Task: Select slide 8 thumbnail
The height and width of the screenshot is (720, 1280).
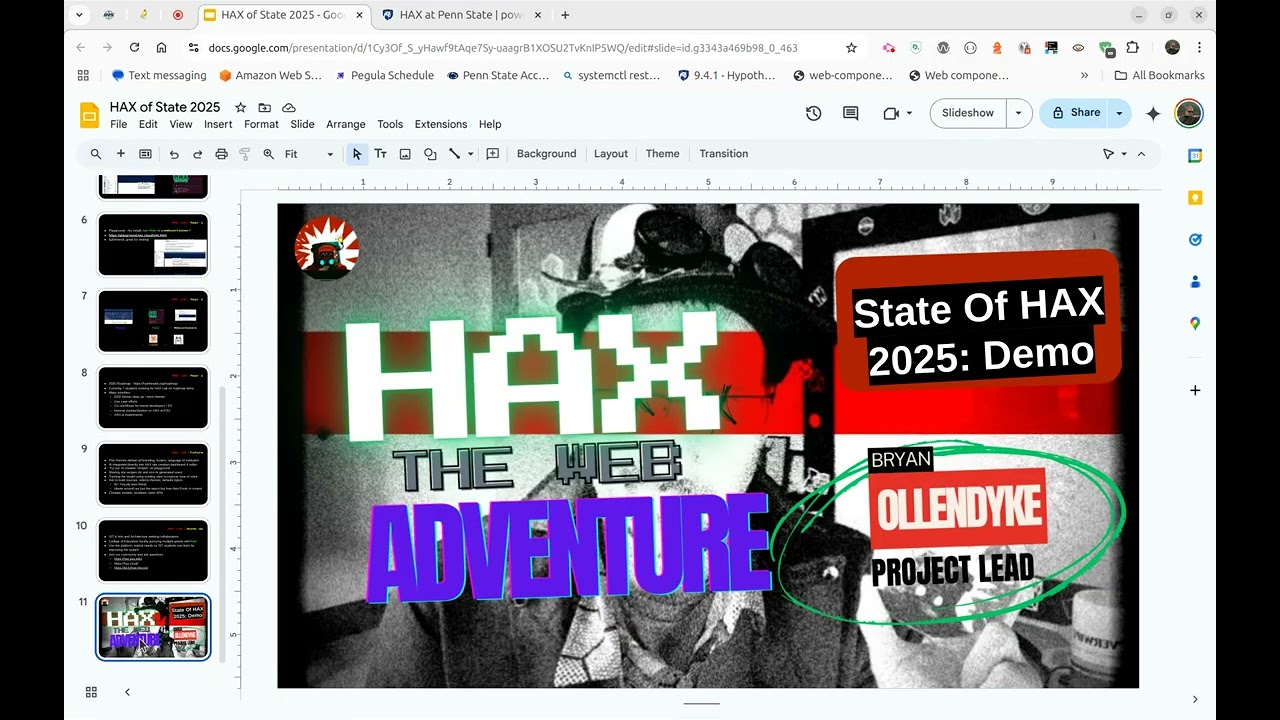Action: pos(153,397)
